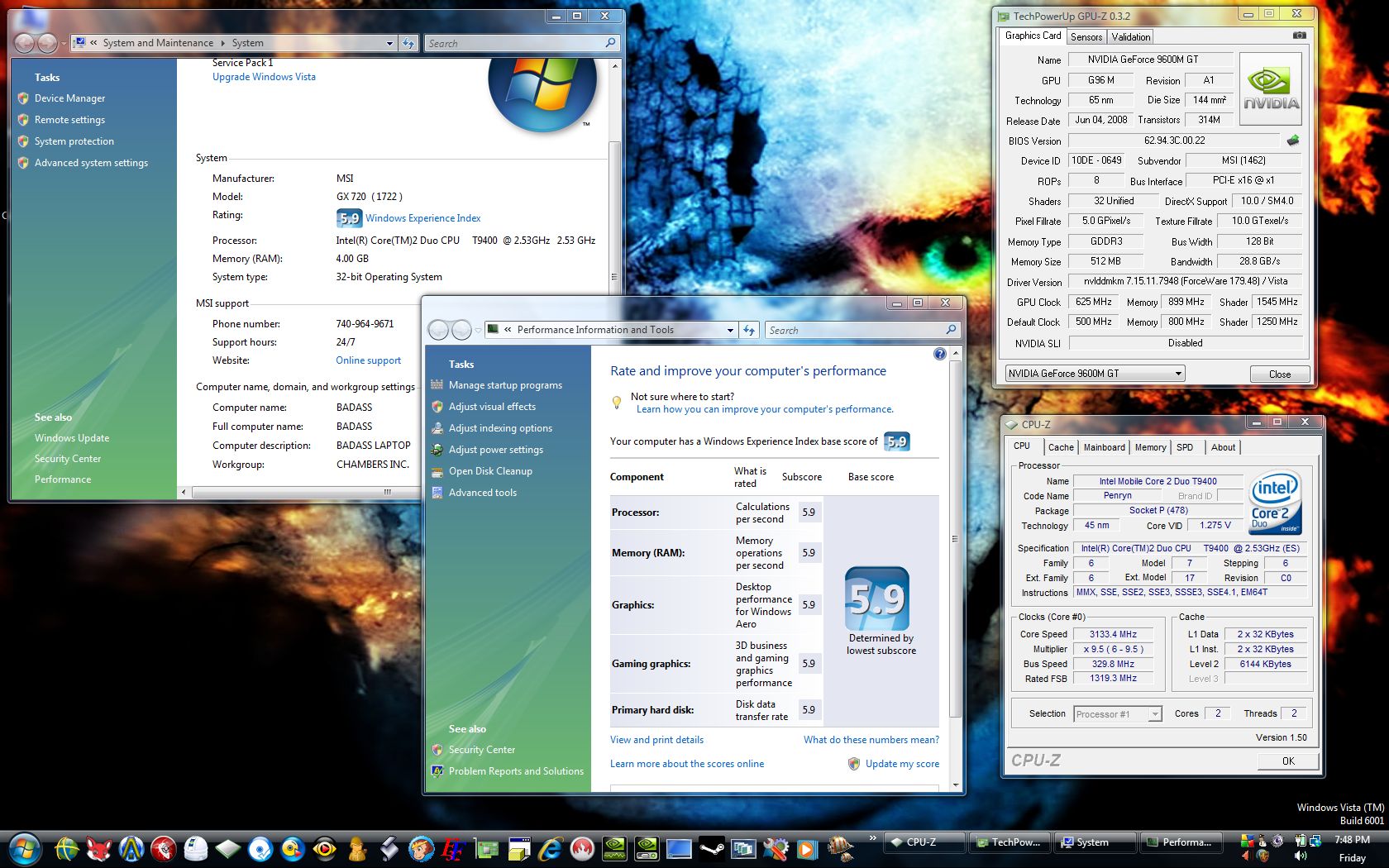
Task: Open red Nero flame Quick Launch icon
Action: (x=582, y=849)
